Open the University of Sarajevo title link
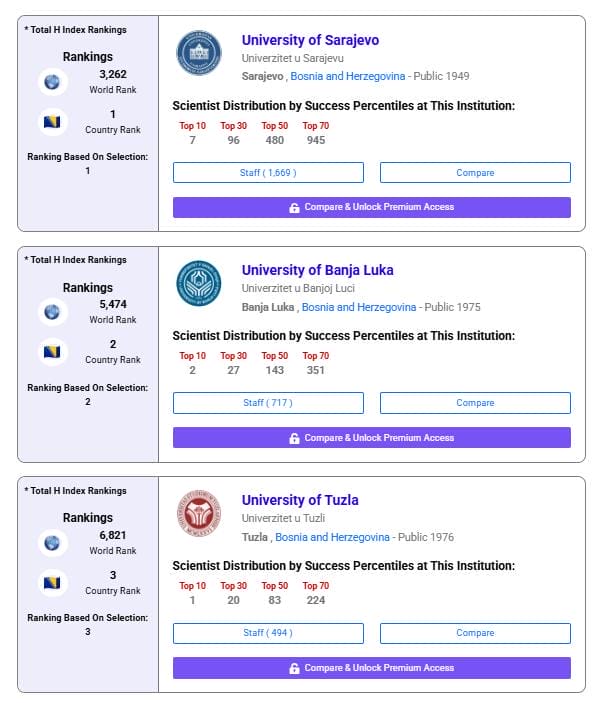The image size is (596, 703). click(310, 40)
